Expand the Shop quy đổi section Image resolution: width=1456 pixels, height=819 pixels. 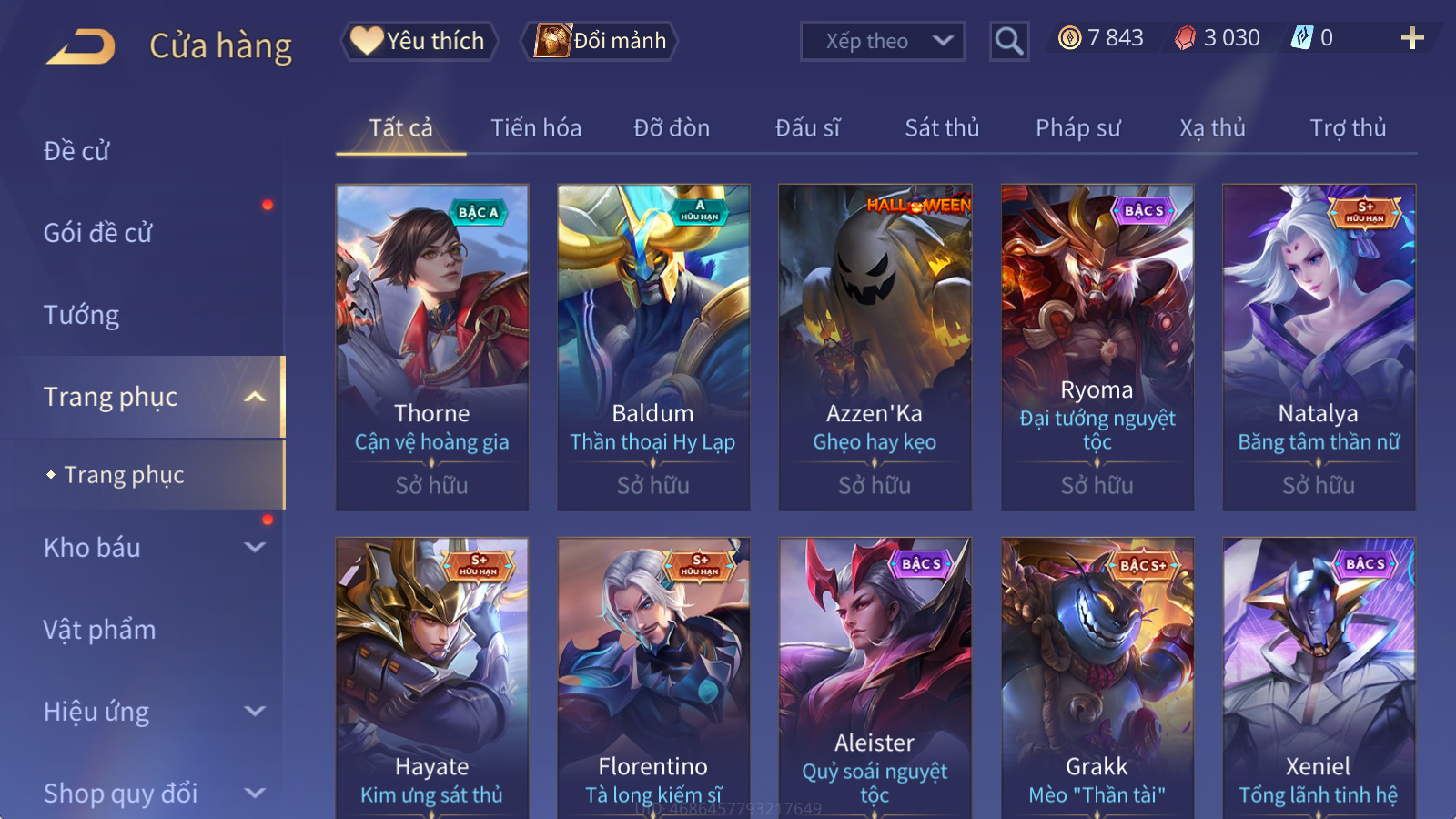point(255,794)
